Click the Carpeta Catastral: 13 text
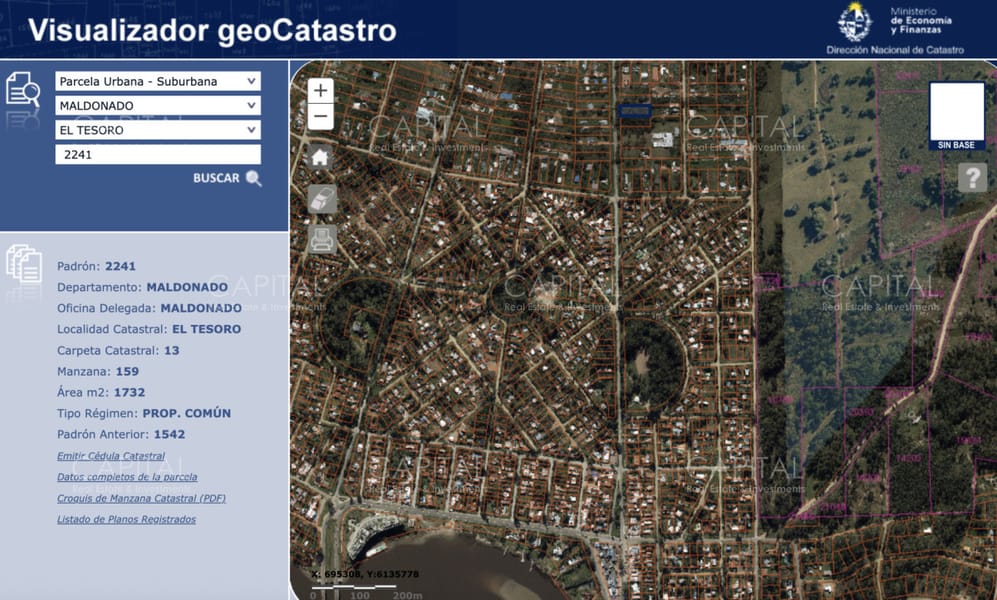This screenshot has width=997, height=600. click(118, 350)
